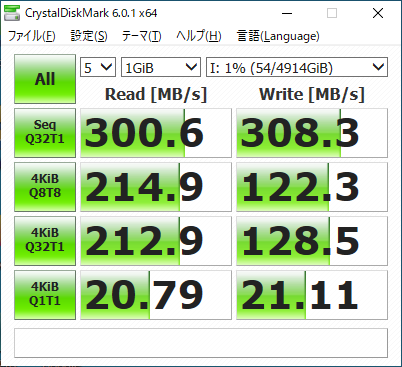
Task: Start the 4KiB Q8T8 test
Action: 45,187
